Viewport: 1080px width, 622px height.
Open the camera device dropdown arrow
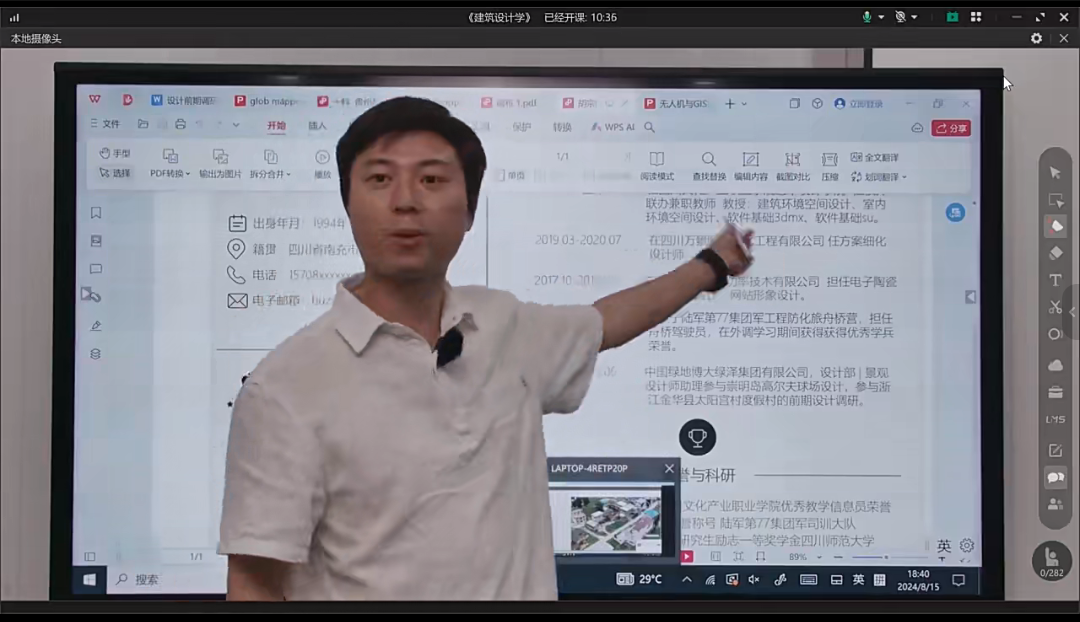tap(914, 17)
